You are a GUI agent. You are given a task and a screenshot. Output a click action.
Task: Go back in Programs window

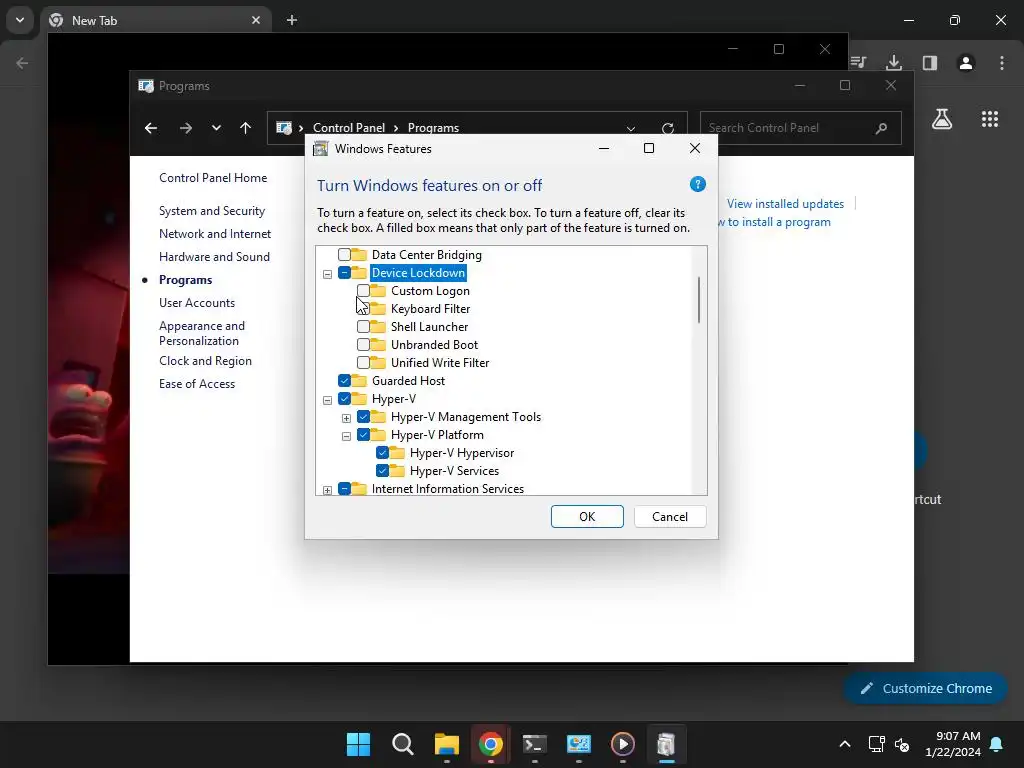point(151,128)
